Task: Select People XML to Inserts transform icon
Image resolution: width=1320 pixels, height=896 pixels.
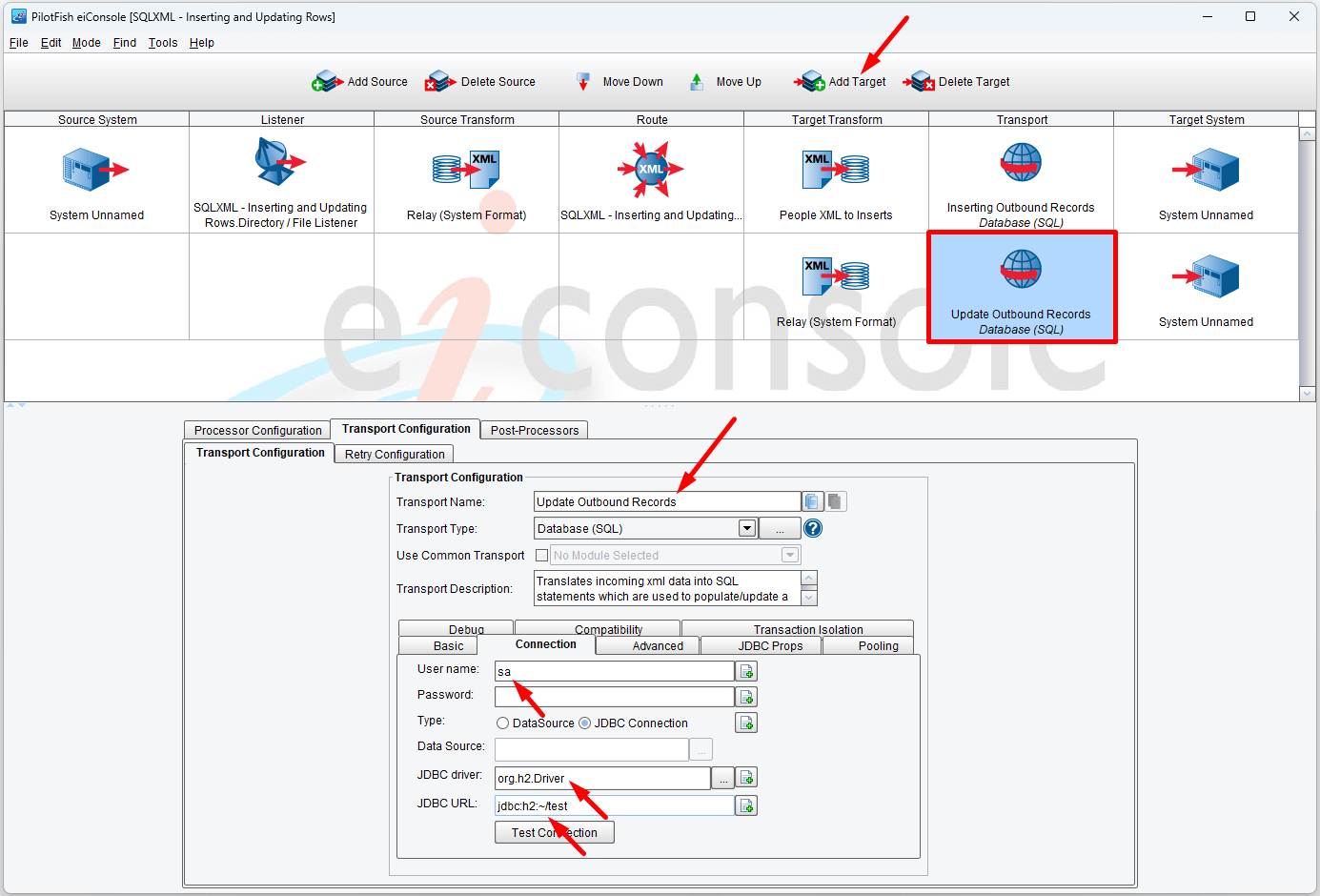Action: 836,170
